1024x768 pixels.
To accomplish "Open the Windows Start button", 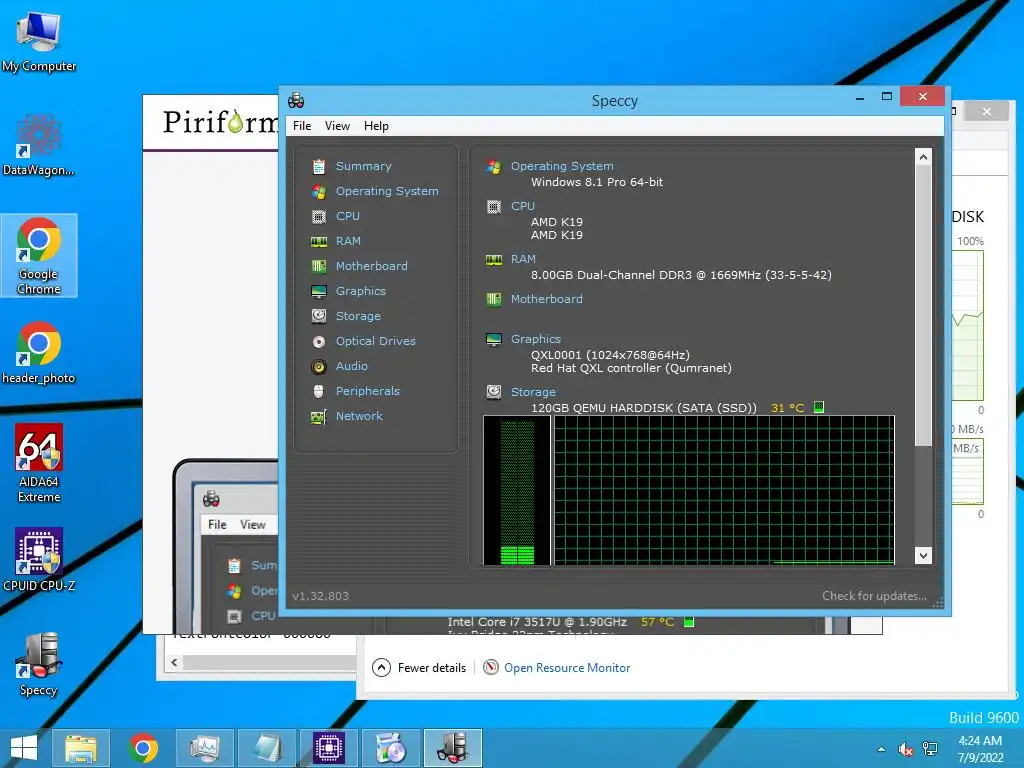I will (x=24, y=748).
